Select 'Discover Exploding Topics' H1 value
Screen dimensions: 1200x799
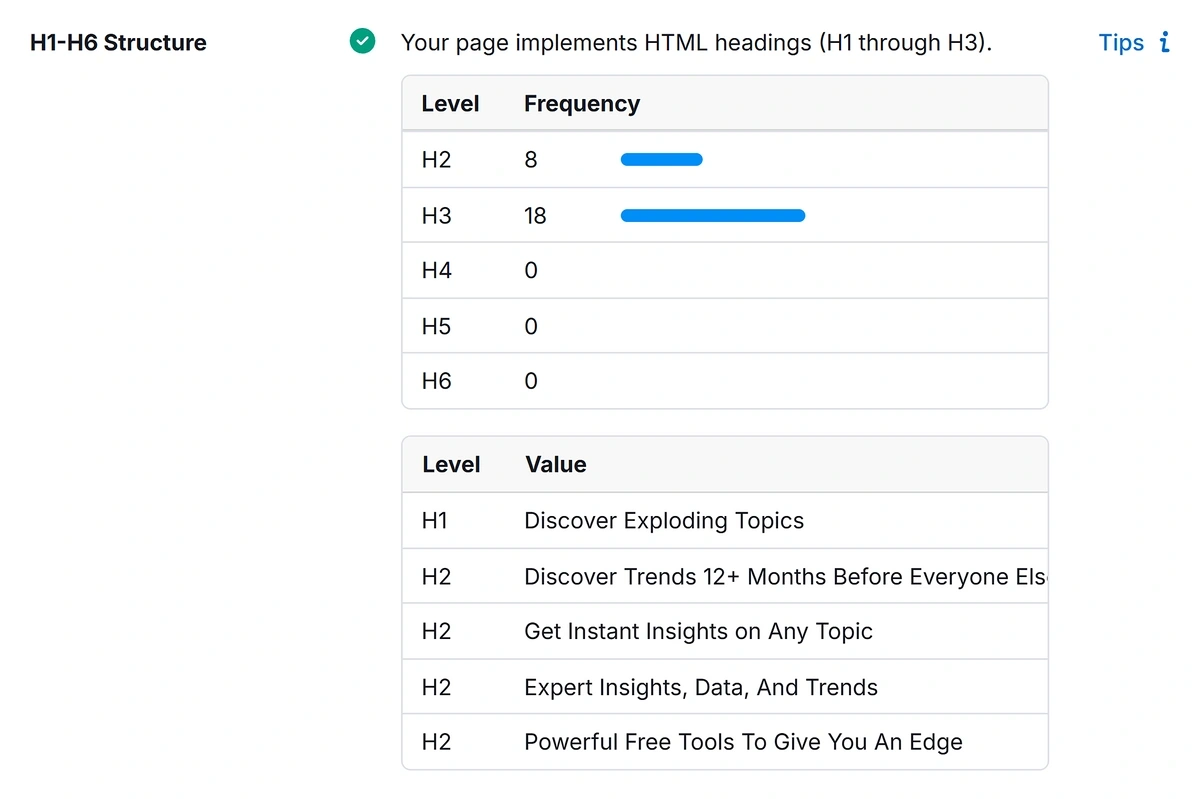click(x=664, y=521)
